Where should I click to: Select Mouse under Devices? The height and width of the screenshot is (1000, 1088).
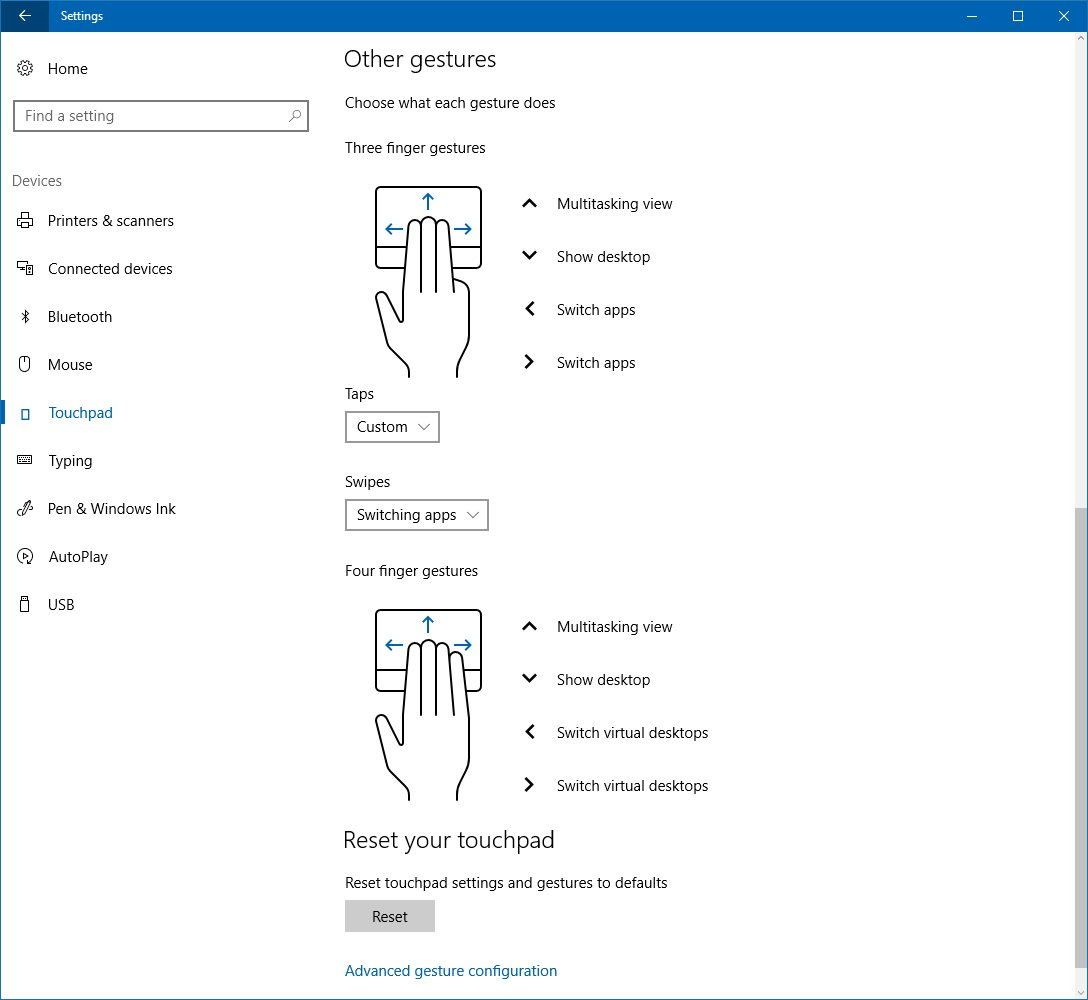click(71, 364)
